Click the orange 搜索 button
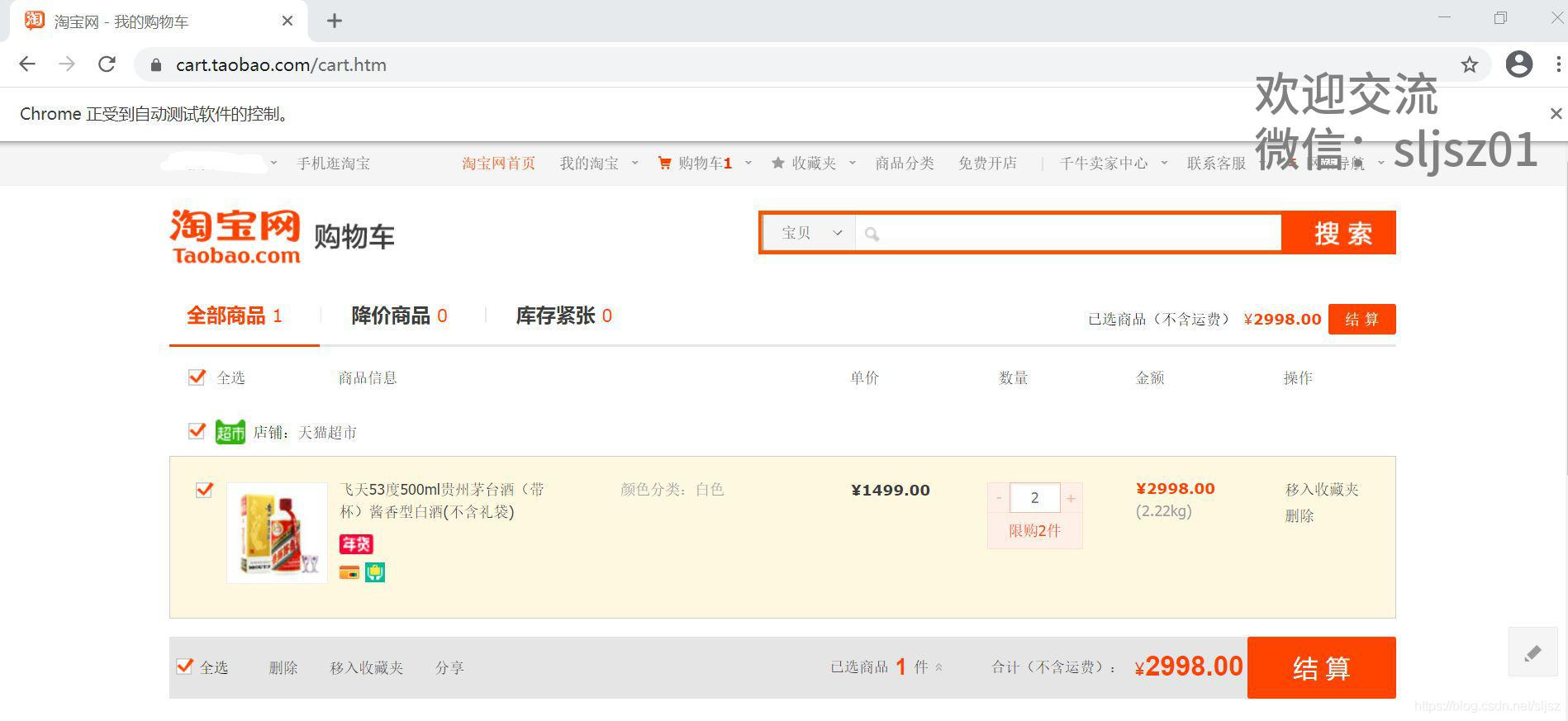The image size is (1568, 721). point(1338,233)
